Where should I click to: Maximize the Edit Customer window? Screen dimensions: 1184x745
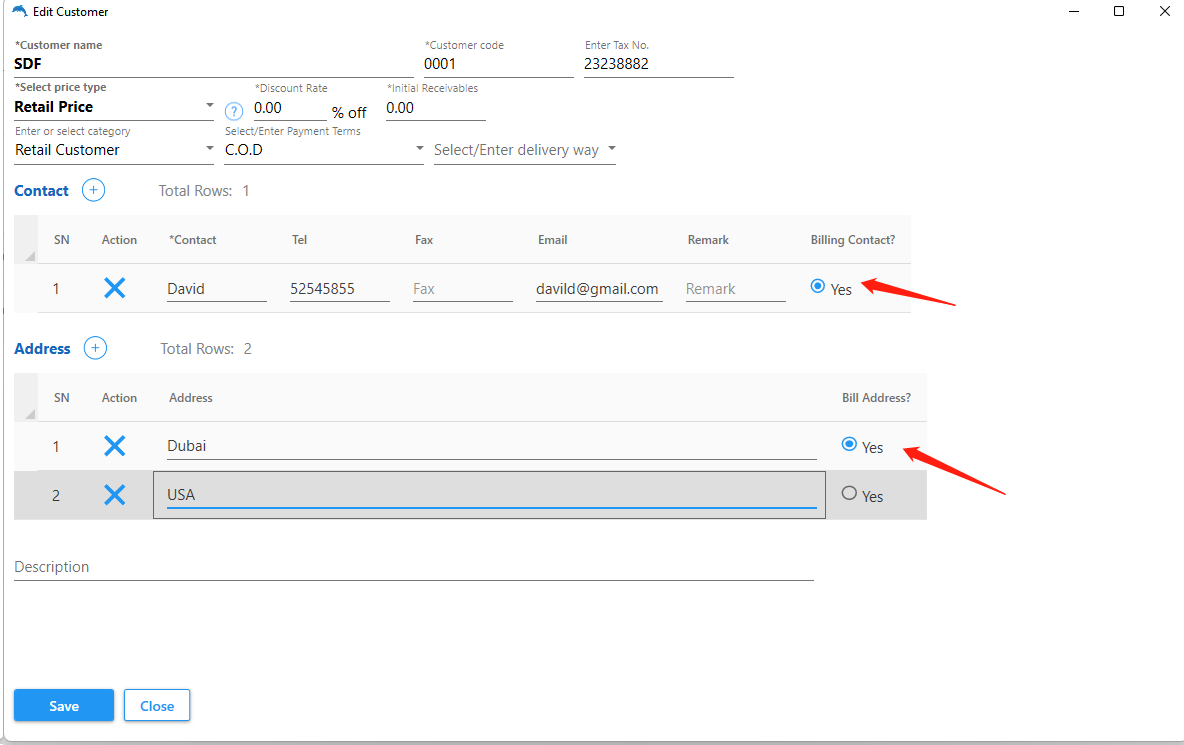click(x=1119, y=12)
